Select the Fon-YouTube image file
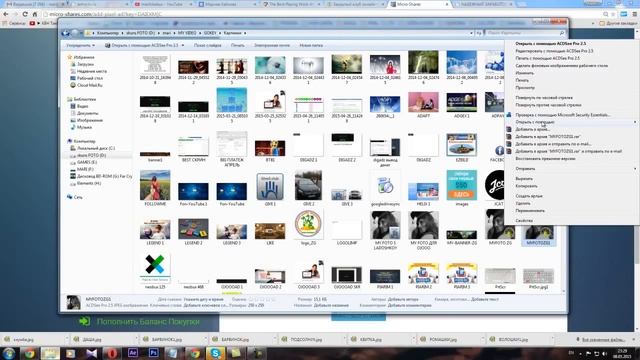Screen dimensions: 640x360 [231, 193]
